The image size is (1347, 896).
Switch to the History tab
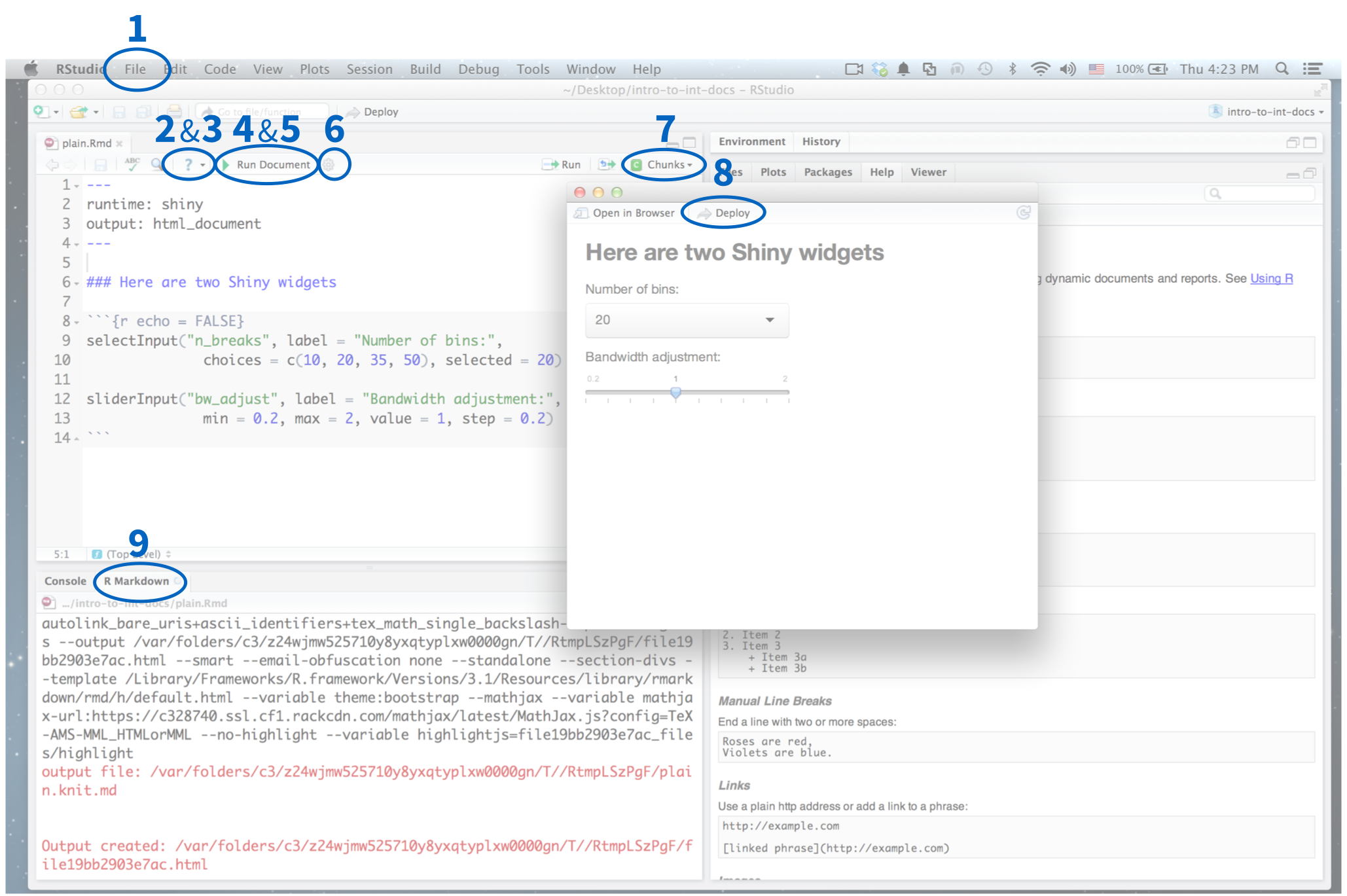[x=820, y=142]
